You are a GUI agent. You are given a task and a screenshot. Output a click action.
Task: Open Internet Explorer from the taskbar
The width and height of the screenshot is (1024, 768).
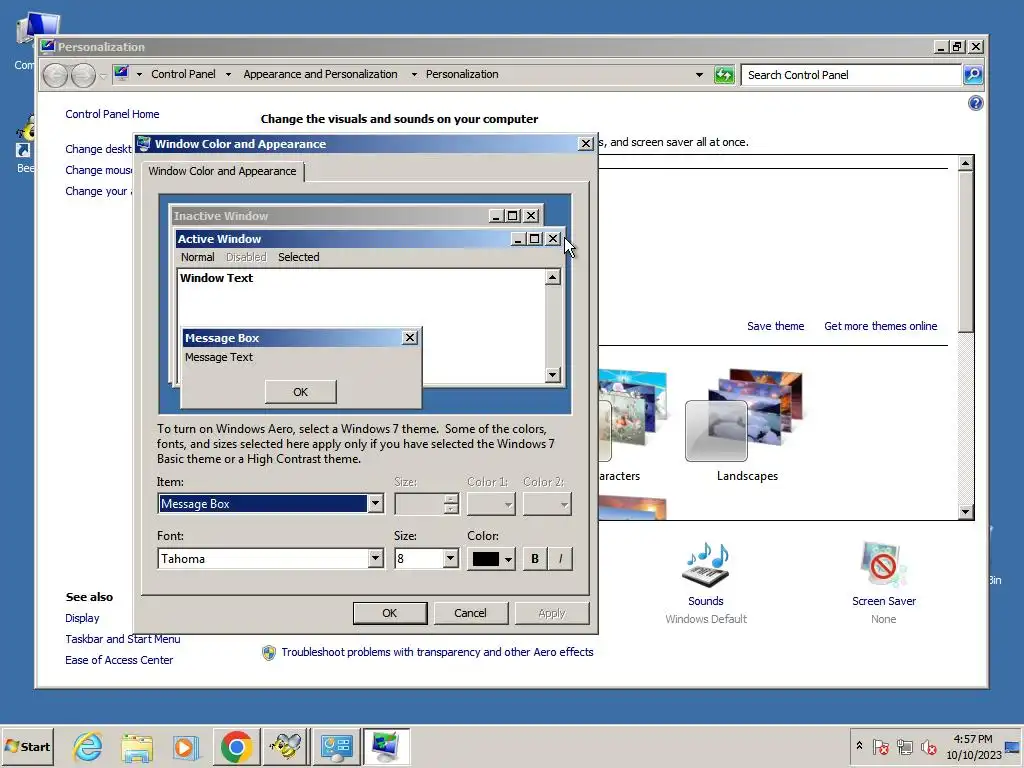click(x=88, y=746)
